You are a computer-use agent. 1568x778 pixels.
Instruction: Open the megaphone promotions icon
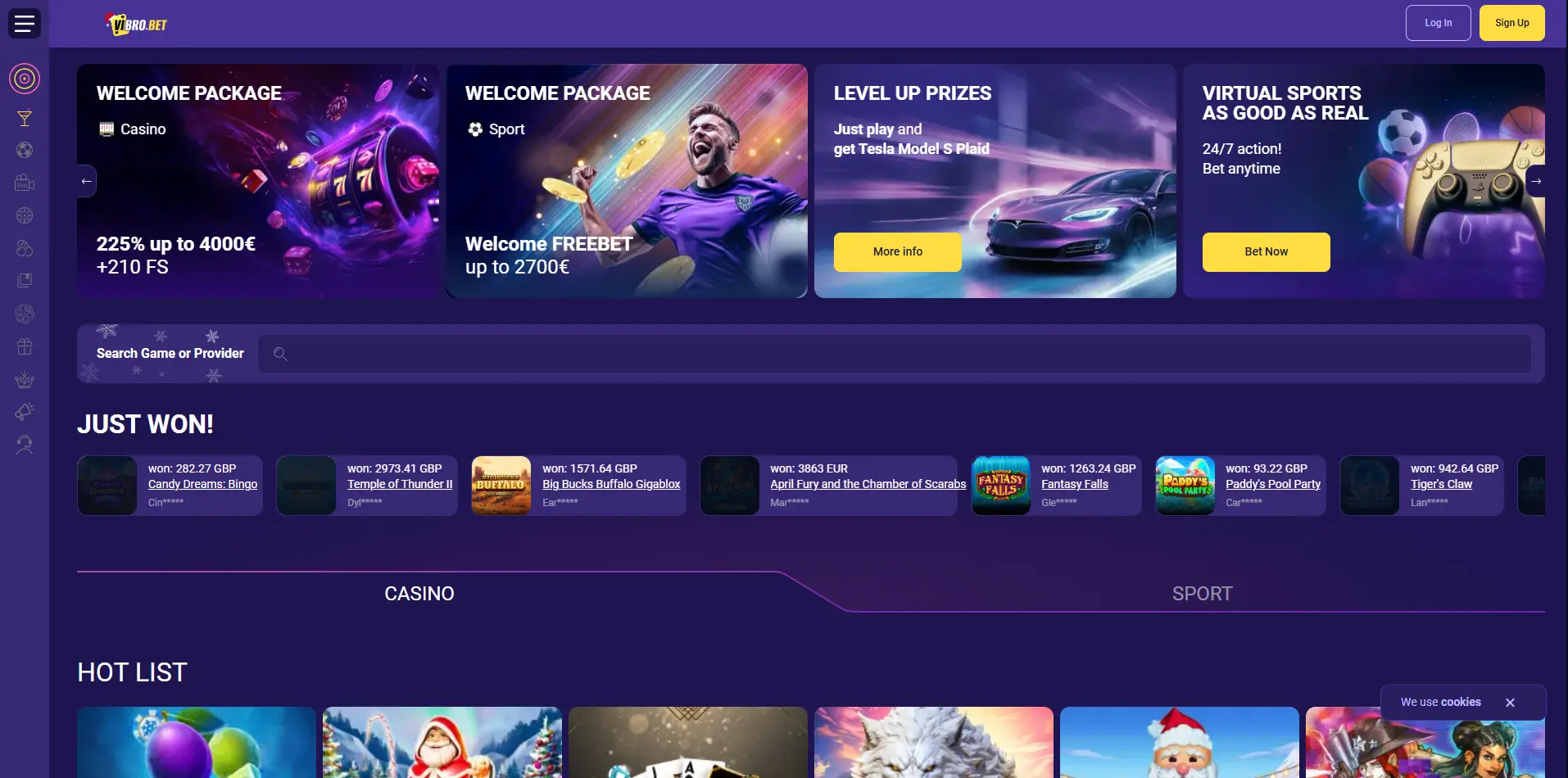[25, 412]
